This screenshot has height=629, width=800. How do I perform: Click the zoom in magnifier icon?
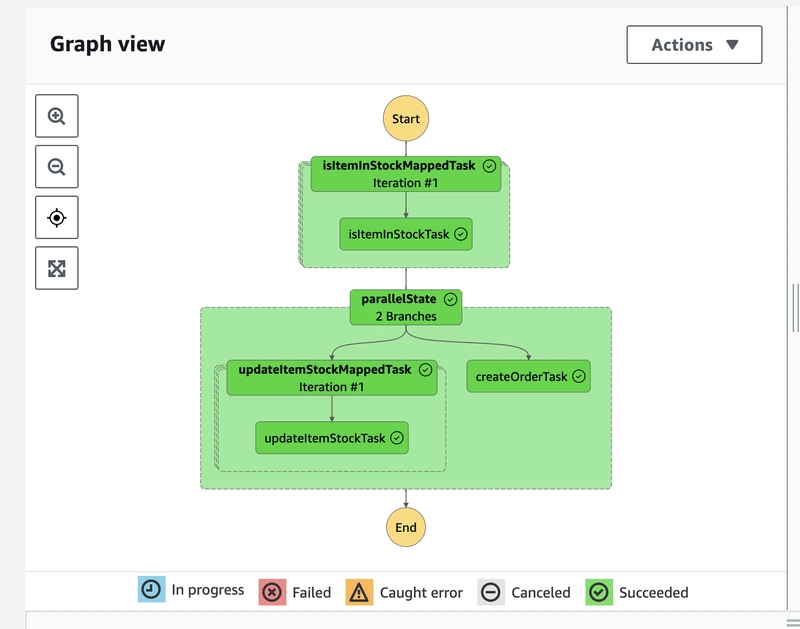(57, 116)
